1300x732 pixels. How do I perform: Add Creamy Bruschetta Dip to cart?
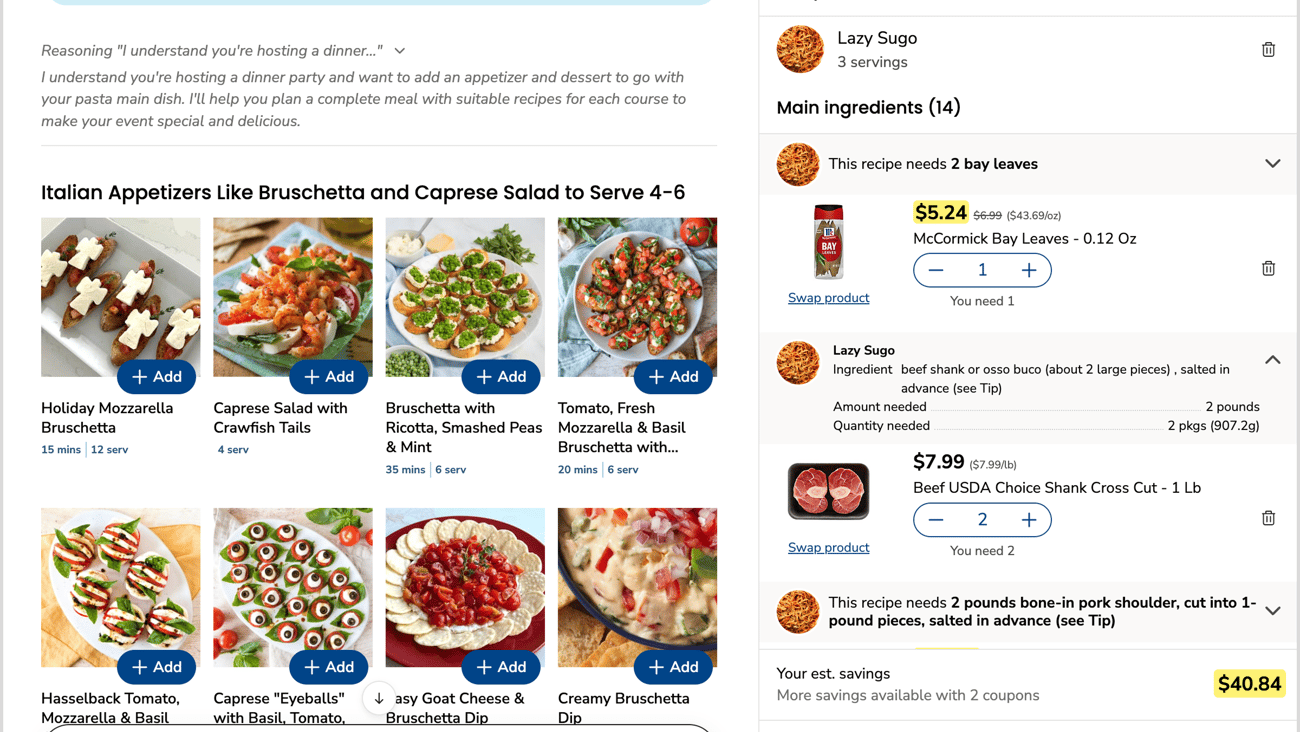click(x=673, y=666)
